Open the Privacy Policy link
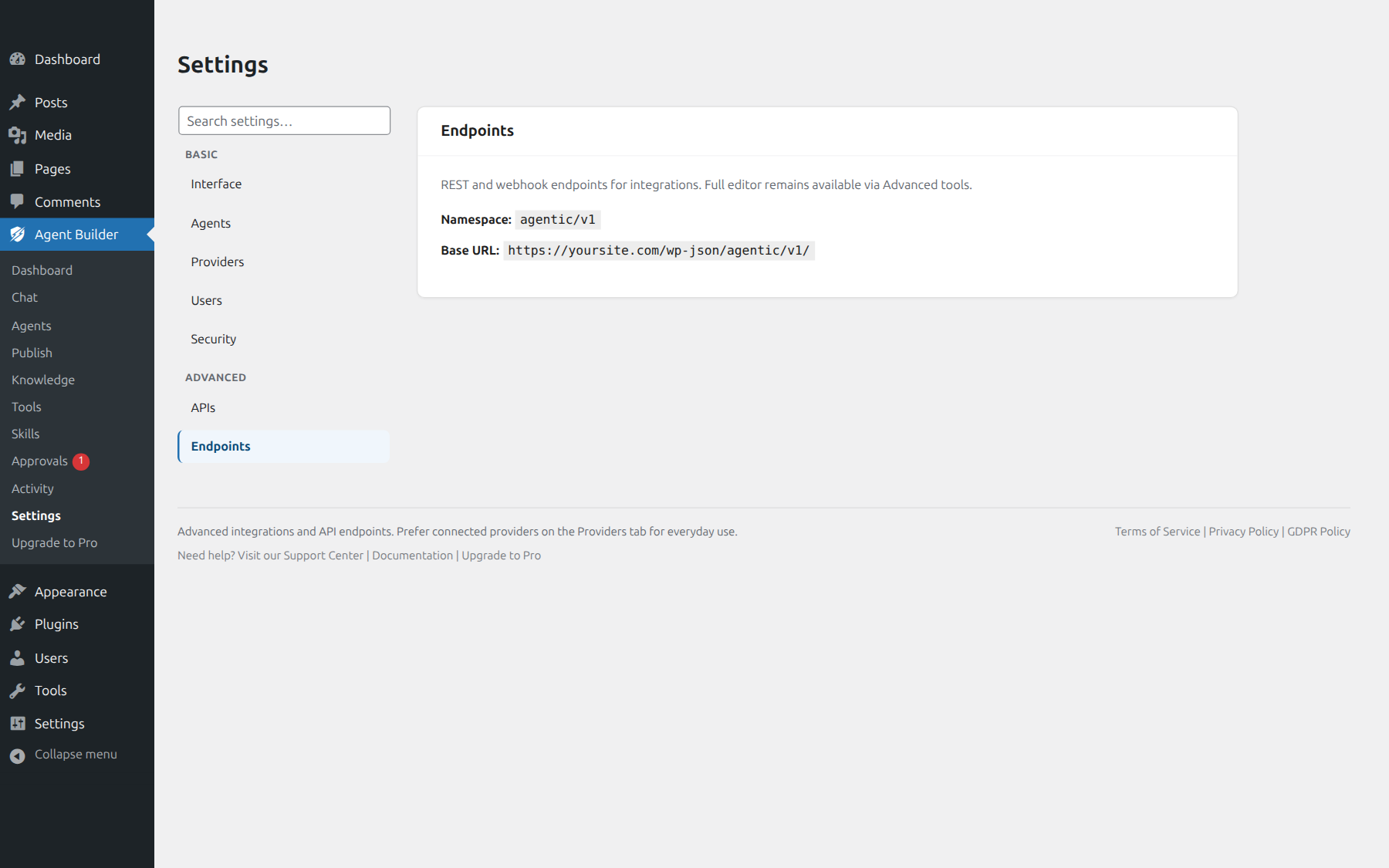Viewport: 1389px width, 868px height. (1244, 532)
